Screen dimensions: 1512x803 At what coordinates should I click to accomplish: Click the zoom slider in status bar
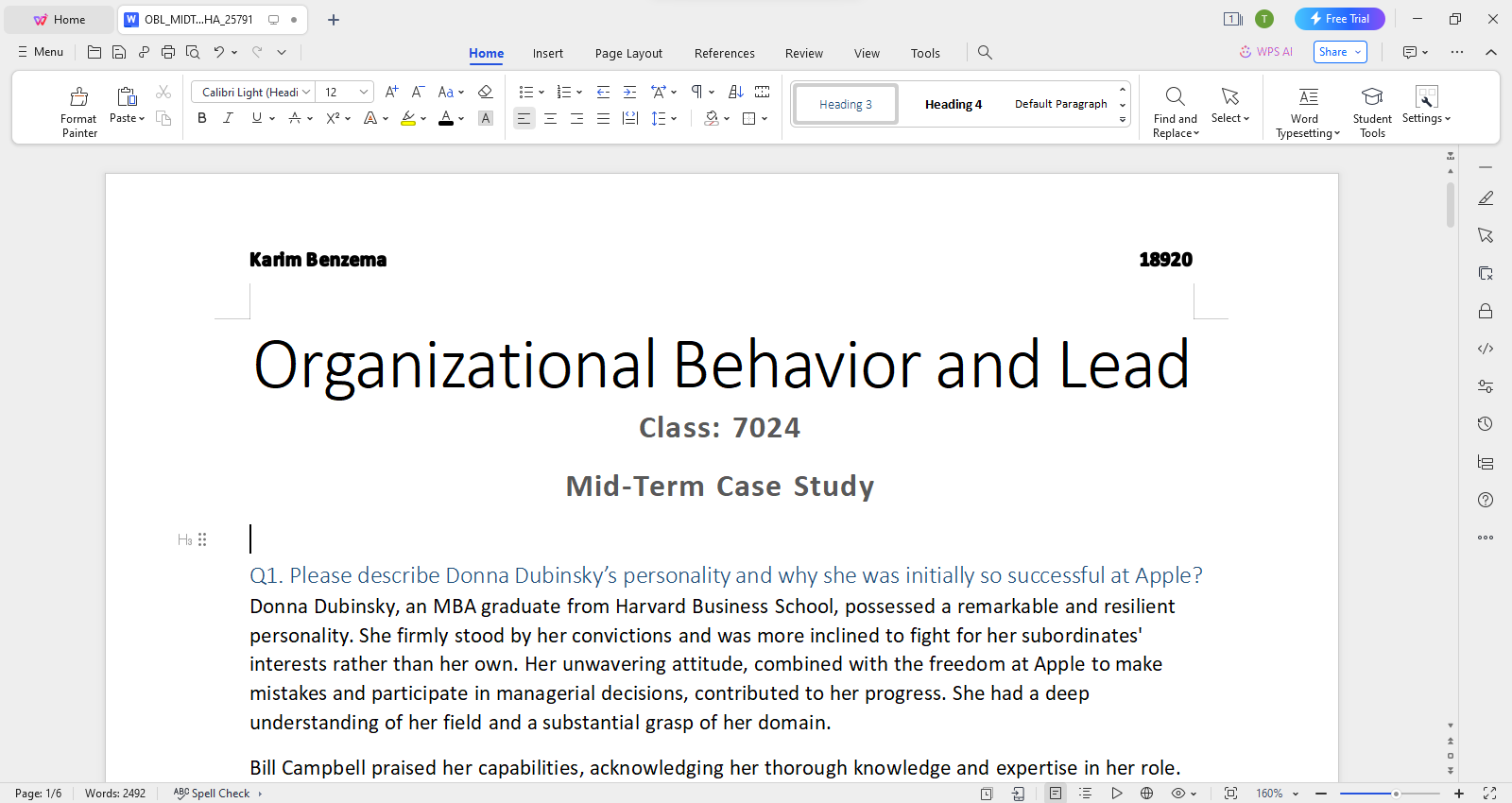click(x=1395, y=794)
